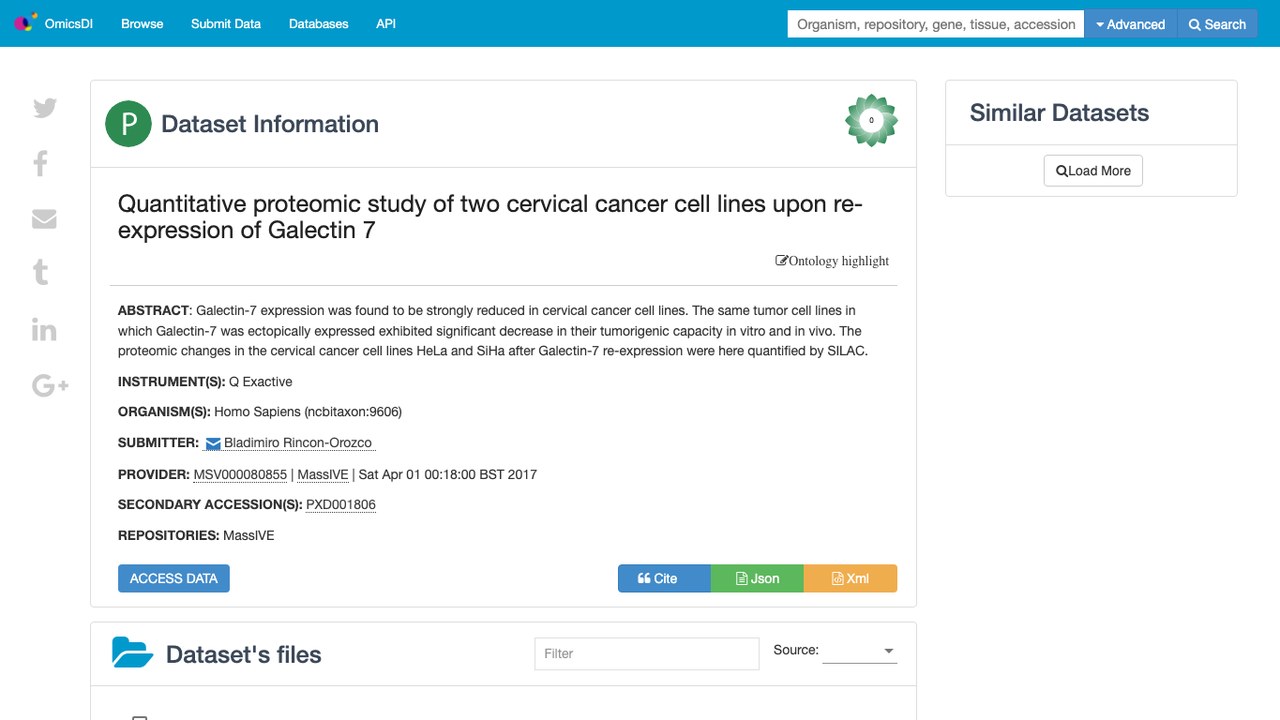The image size is (1280, 720).
Task: Click Load More similar datasets
Action: tap(1093, 171)
